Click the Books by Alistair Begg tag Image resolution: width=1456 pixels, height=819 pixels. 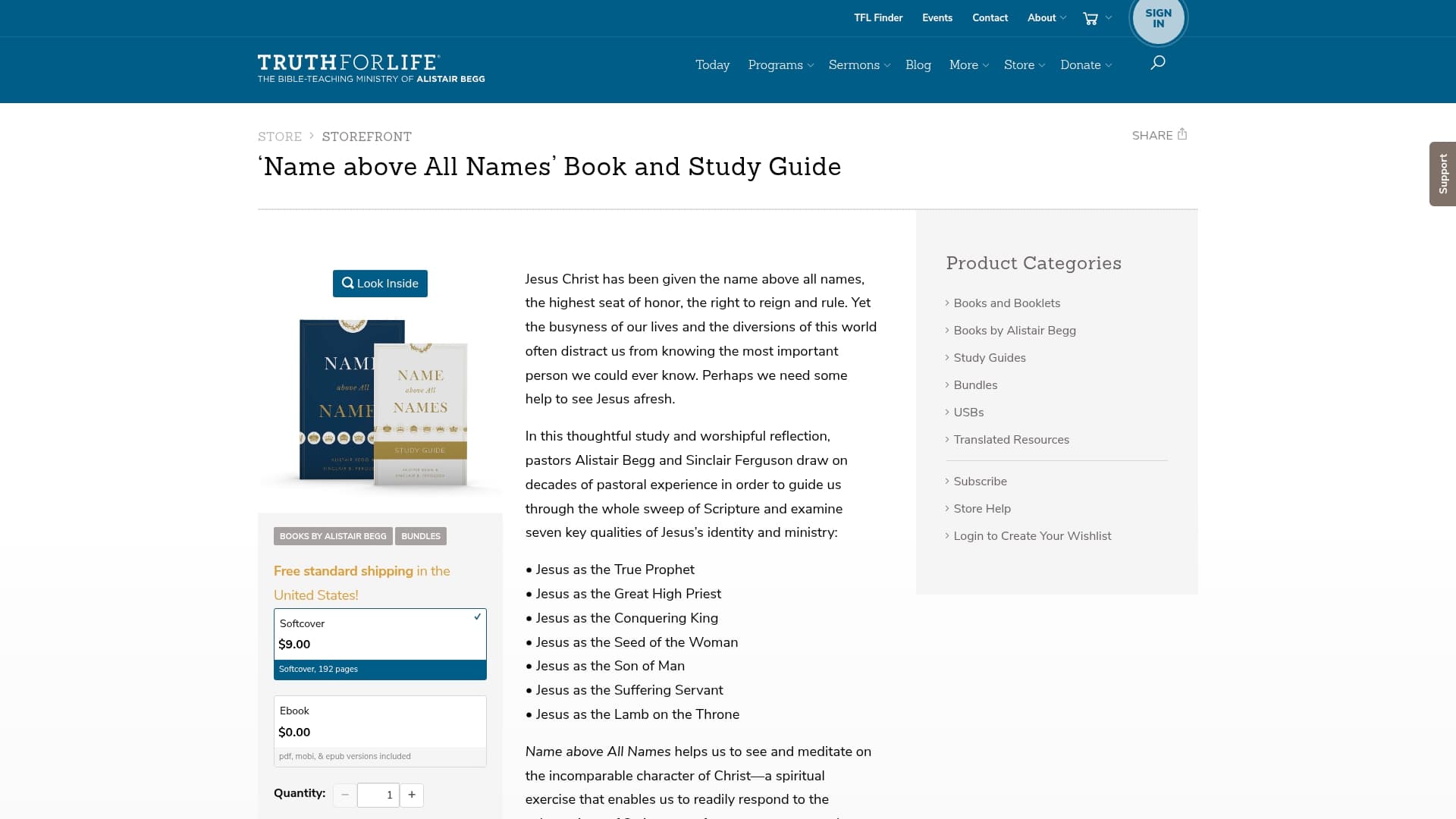click(333, 536)
